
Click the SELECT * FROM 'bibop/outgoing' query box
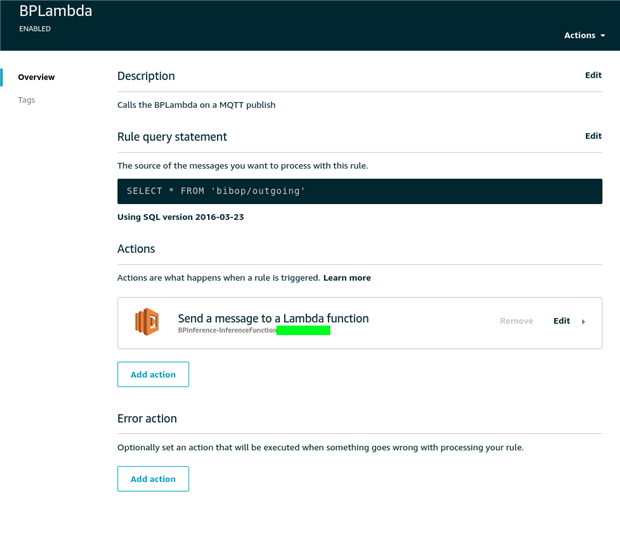[359, 191]
